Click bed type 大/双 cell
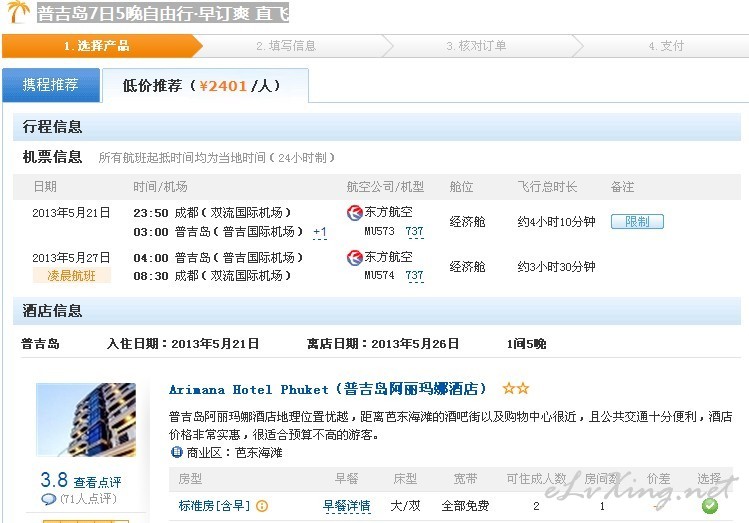Viewport: 749px width, 523px height. click(x=406, y=506)
